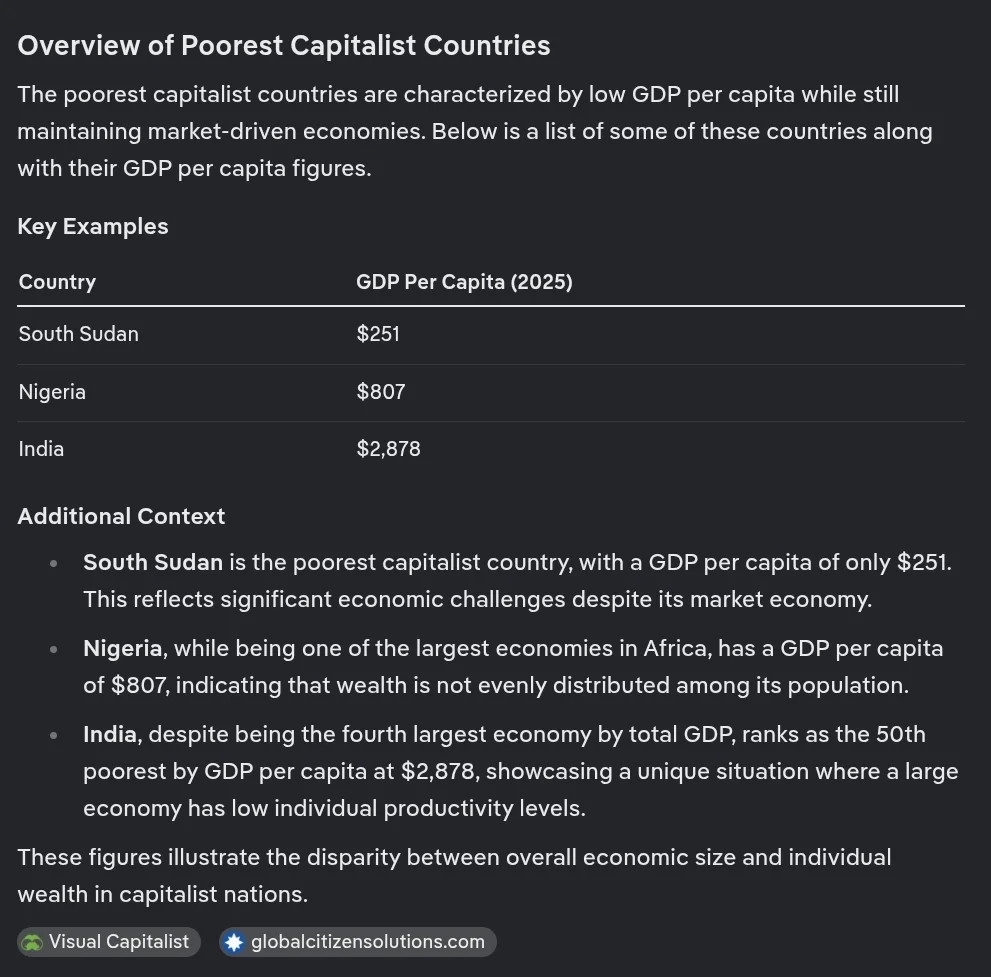Image resolution: width=991 pixels, height=977 pixels.
Task: Click the bullet point before bold Nigeria
Action: [x=55, y=649]
